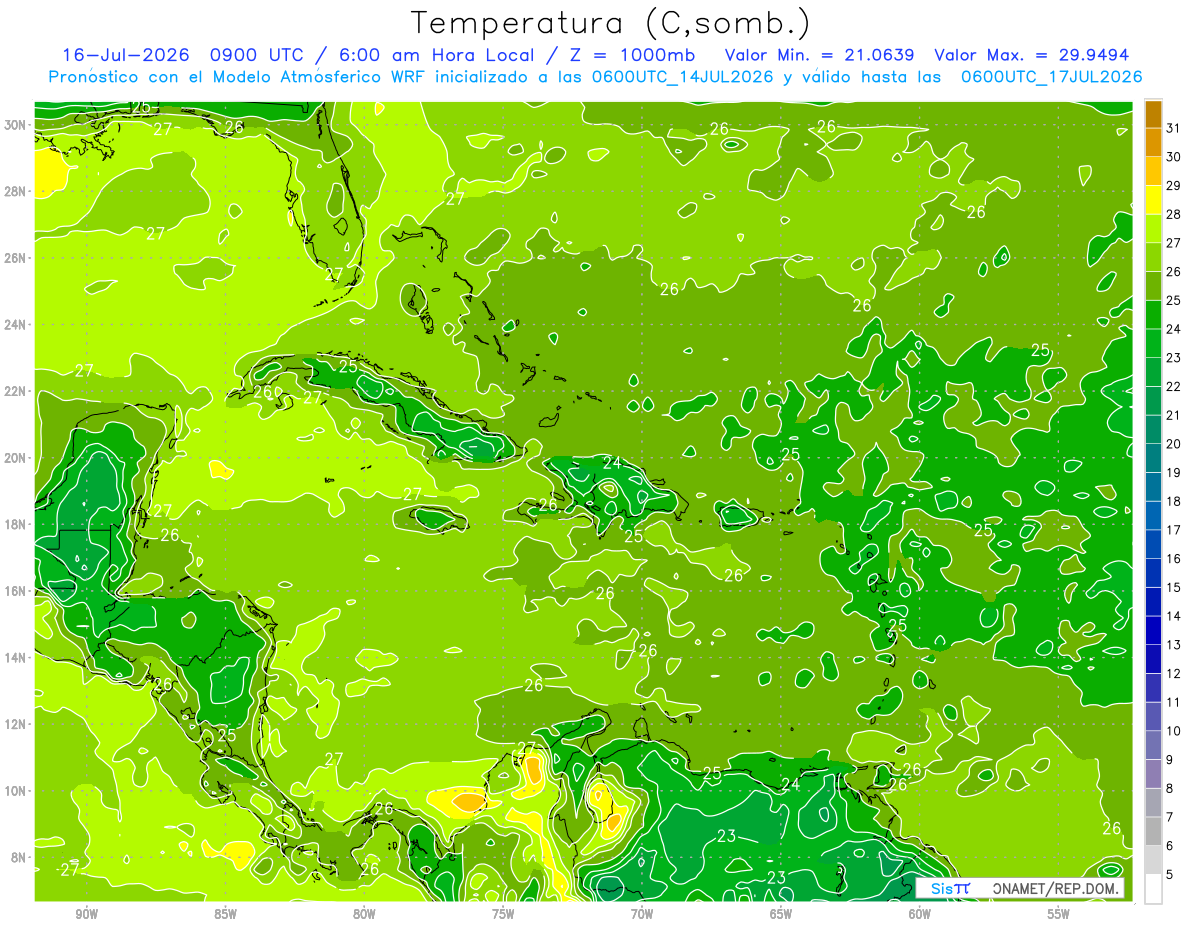Click legend value "19"
Viewport: 1200px width, 927px height.
[x=1173, y=472]
